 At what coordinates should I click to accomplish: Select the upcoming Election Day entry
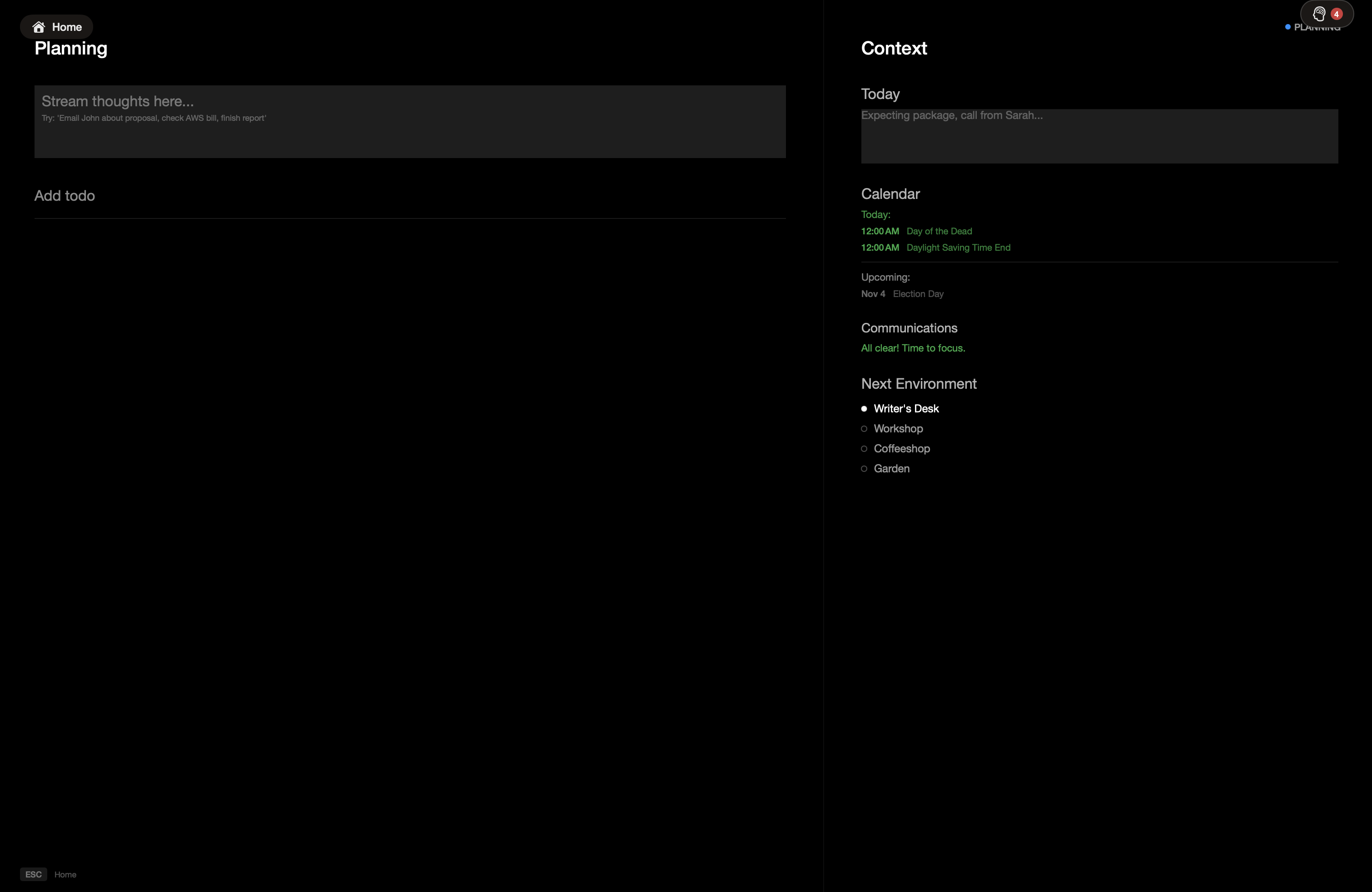[x=918, y=294]
